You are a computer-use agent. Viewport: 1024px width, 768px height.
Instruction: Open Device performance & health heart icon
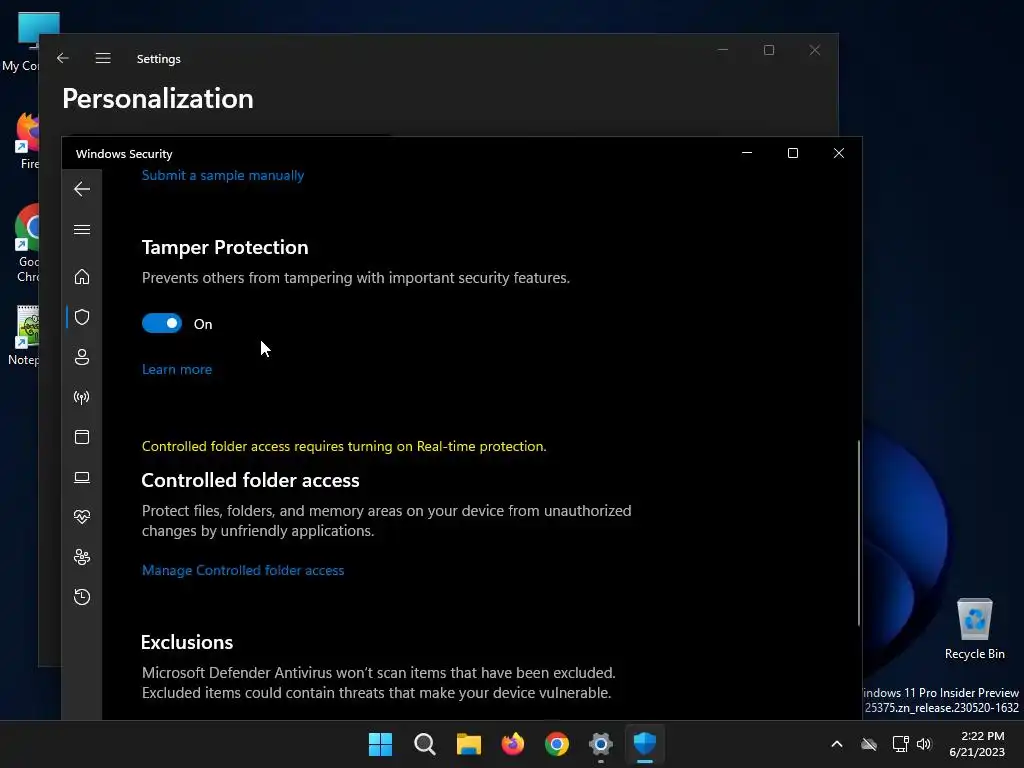[82, 517]
